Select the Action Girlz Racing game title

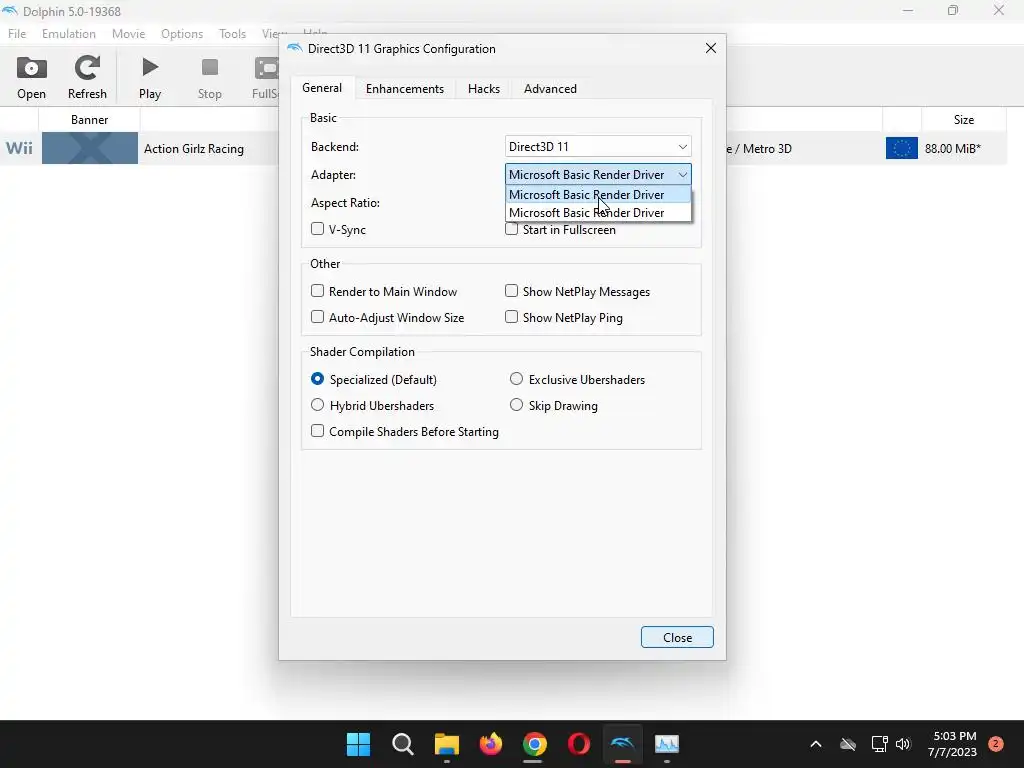pos(194,148)
